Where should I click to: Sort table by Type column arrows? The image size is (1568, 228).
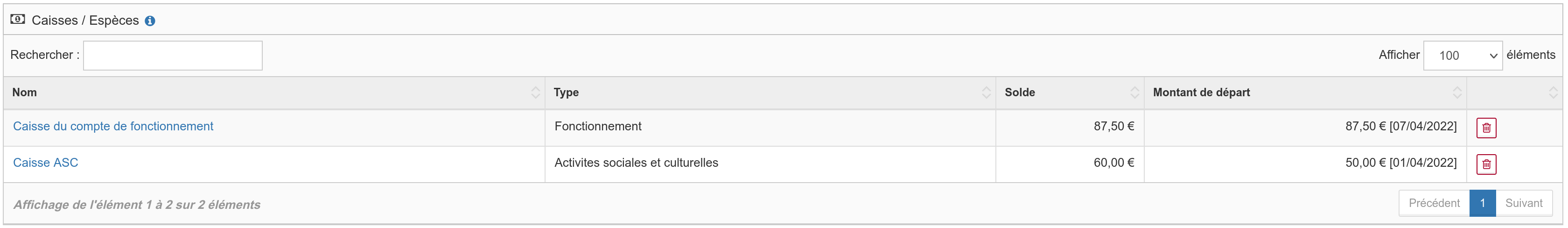(x=986, y=93)
